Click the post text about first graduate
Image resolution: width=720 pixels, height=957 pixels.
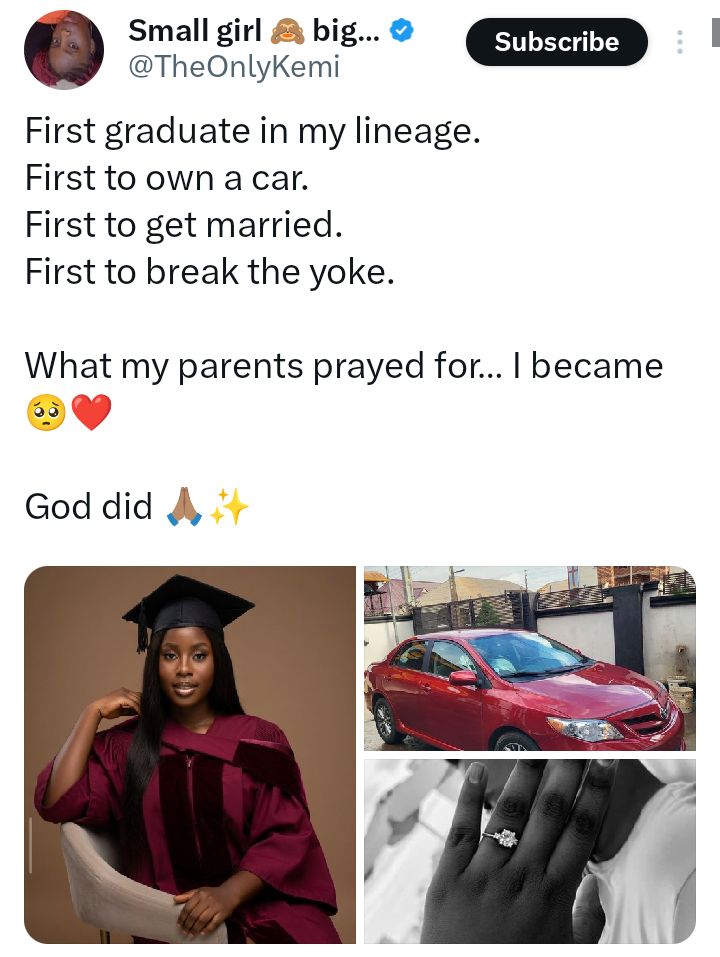pyautogui.click(x=254, y=131)
